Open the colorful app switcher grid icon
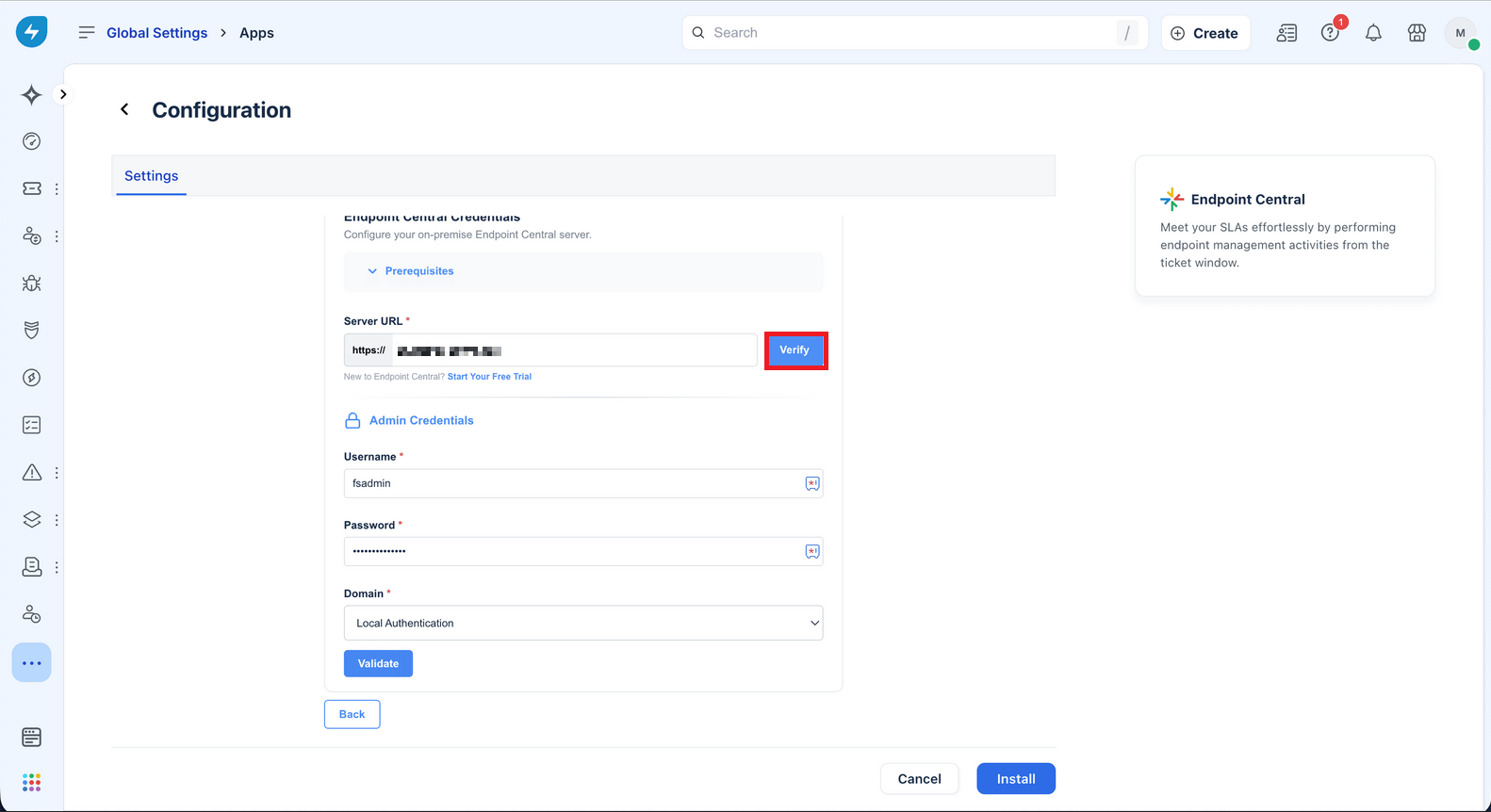1491x812 pixels. (x=31, y=783)
